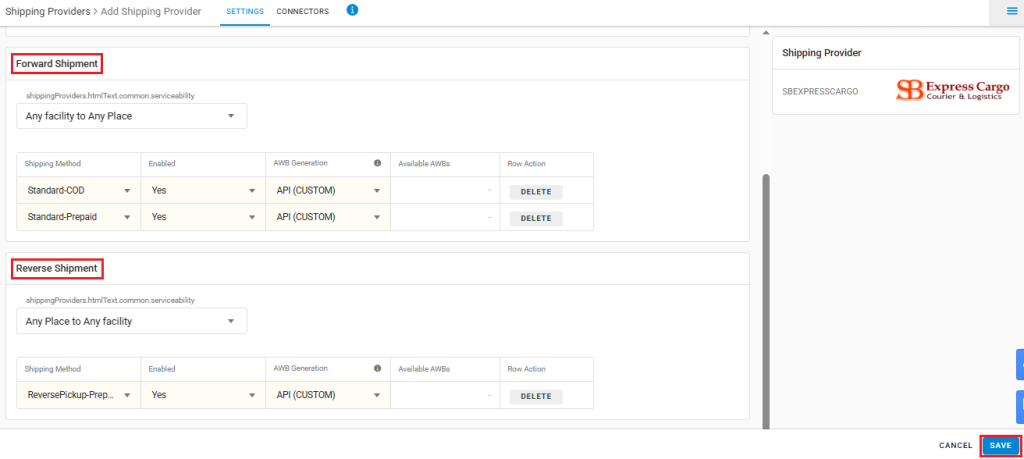
Task: Open the 'Any facility to Any Place' serviceability dropdown
Action: click(x=132, y=116)
